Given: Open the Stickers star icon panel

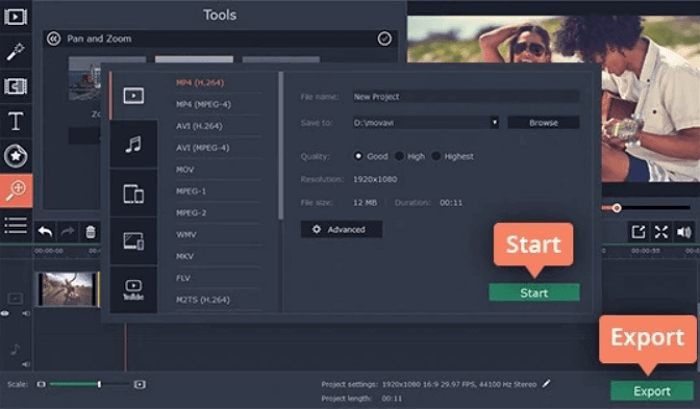Looking at the screenshot, I should point(16,155).
